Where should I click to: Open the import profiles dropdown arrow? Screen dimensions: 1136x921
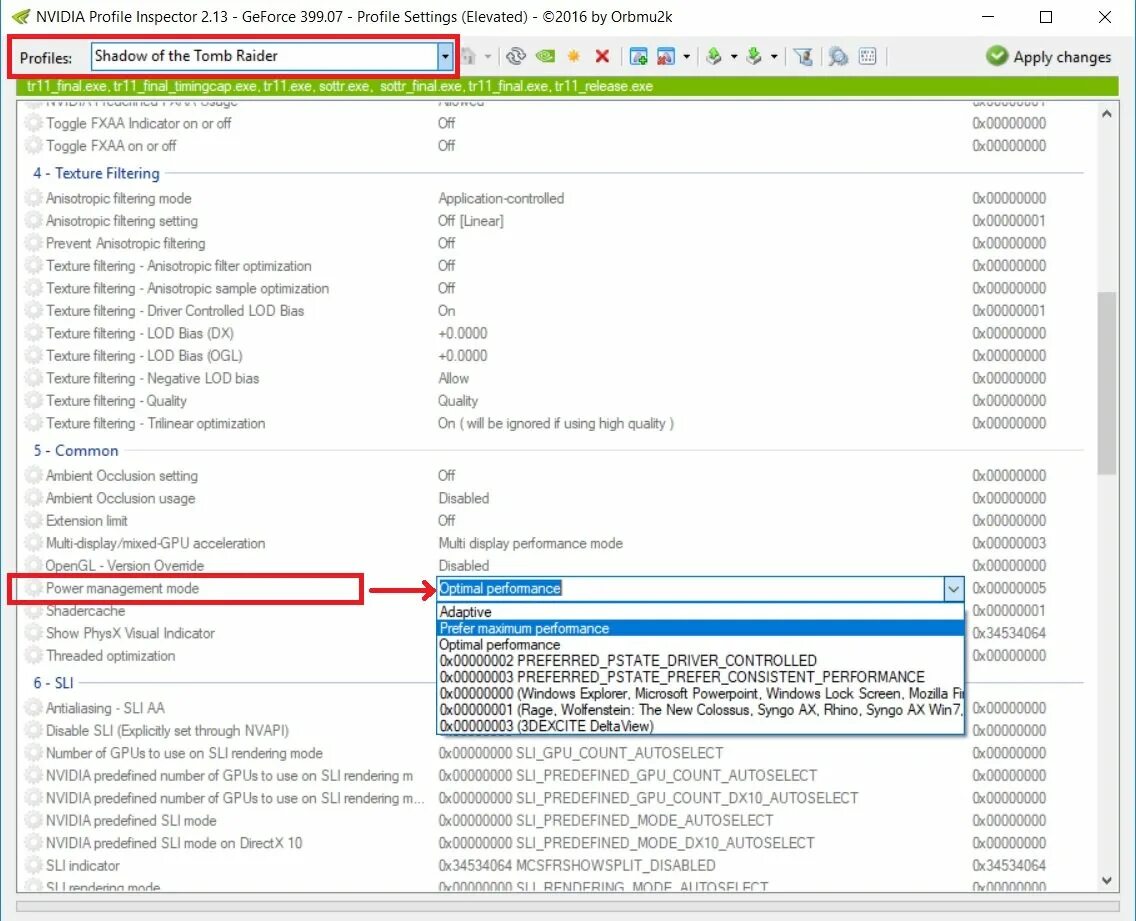point(774,57)
